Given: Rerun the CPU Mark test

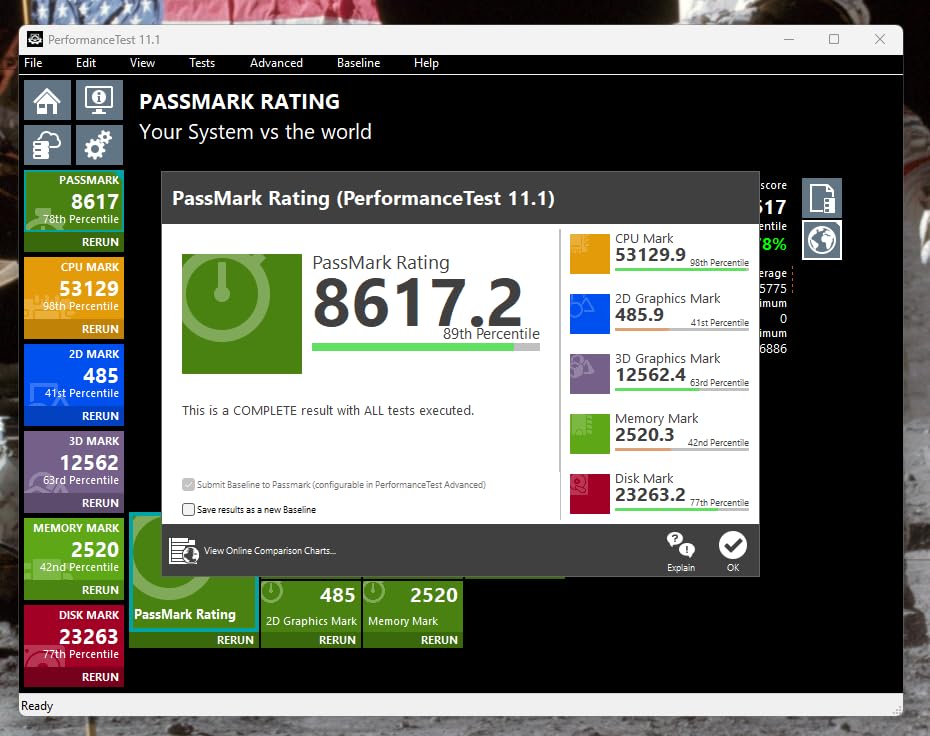Looking at the screenshot, I should (100, 329).
